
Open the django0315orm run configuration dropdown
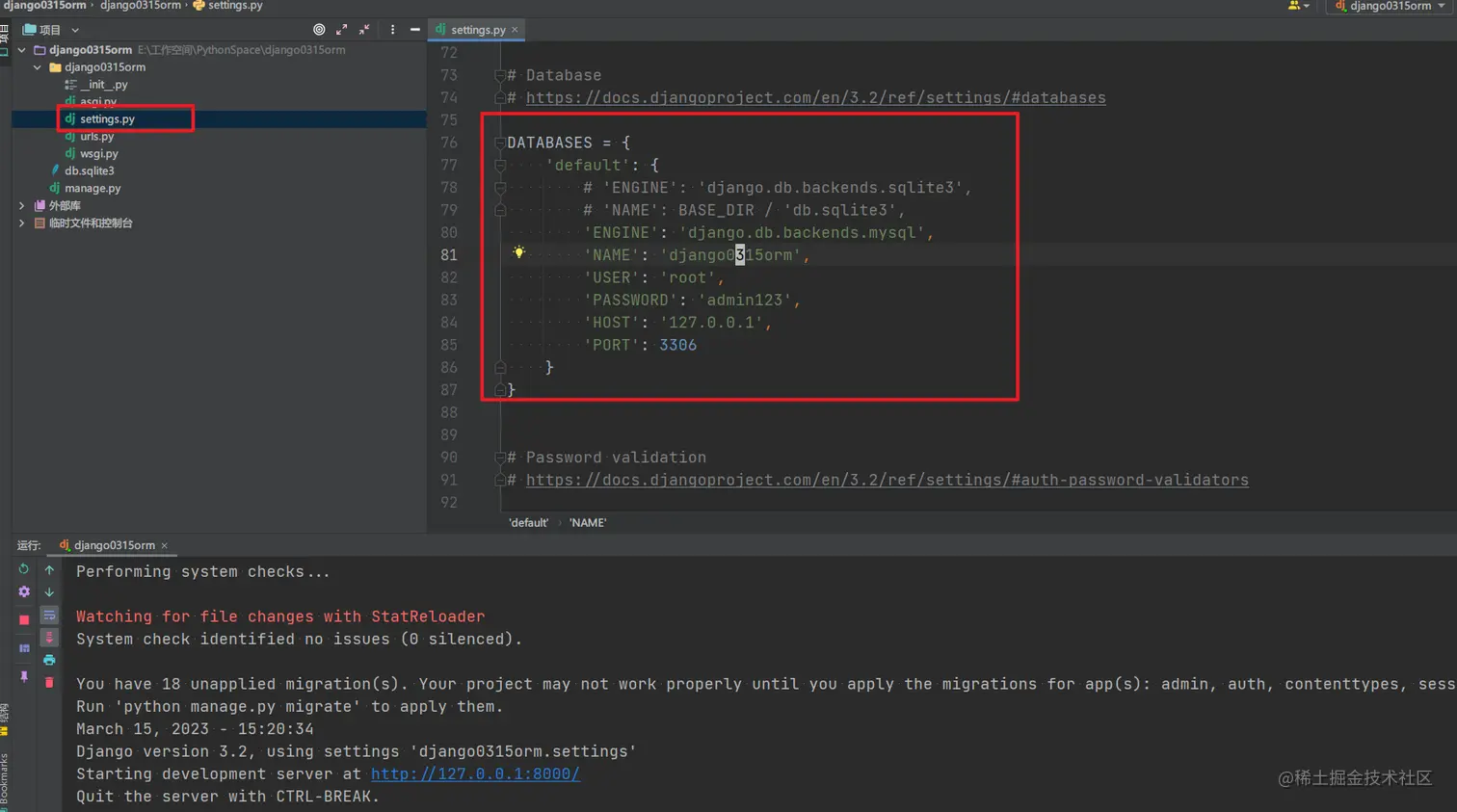[1390, 6]
